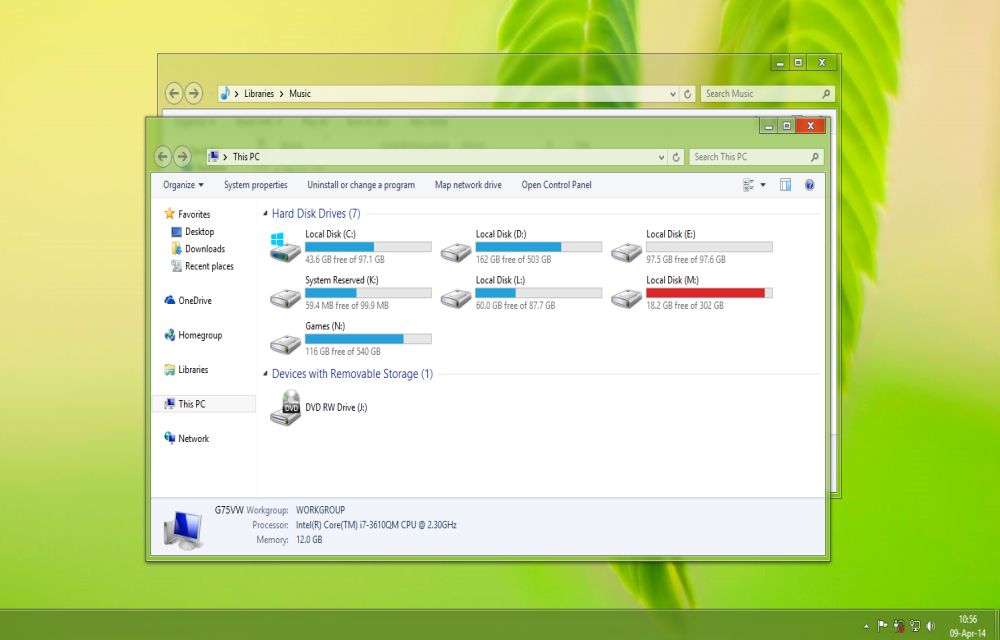
Task: Toggle the preview pane icon
Action: [785, 185]
